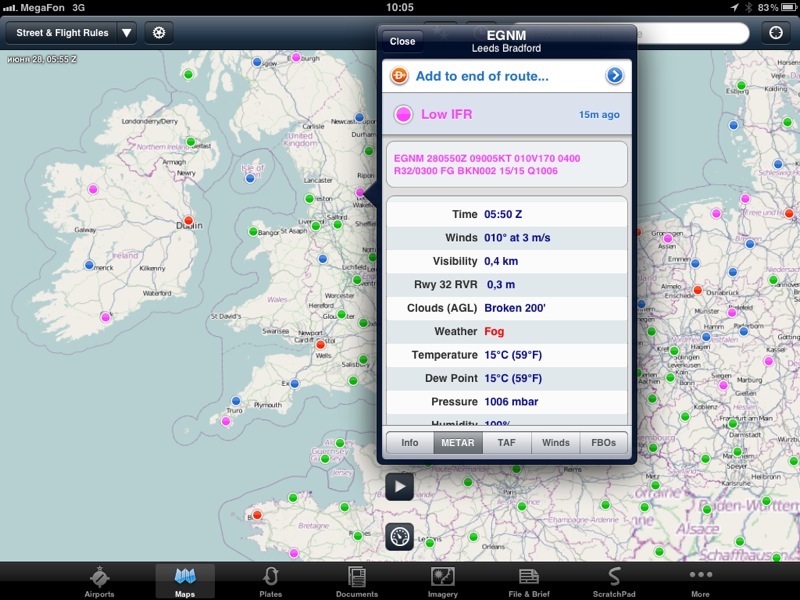The width and height of the screenshot is (800, 600).
Task: Open the Imagery section
Action: click(443, 581)
